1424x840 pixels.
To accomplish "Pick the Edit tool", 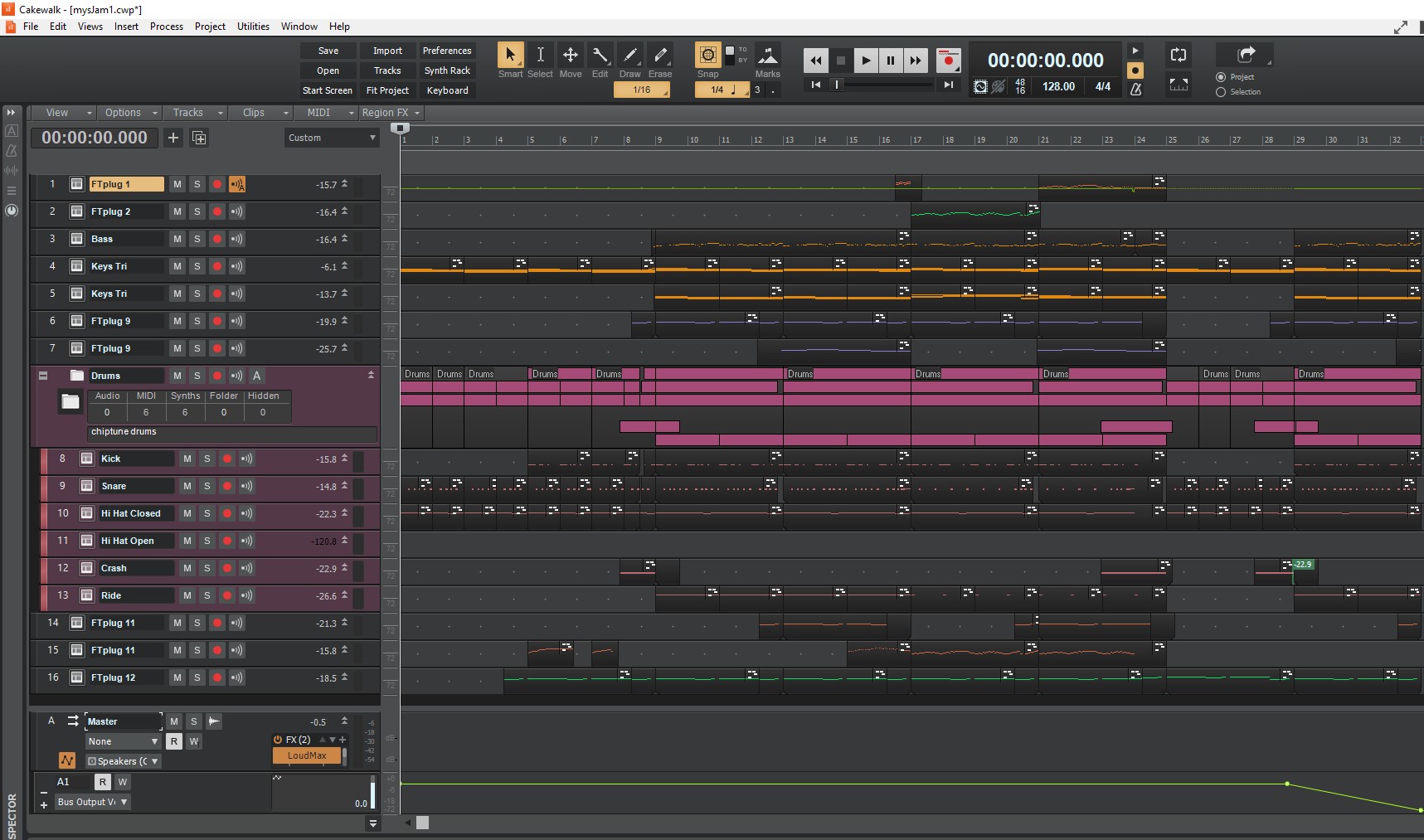I will click(x=600, y=56).
